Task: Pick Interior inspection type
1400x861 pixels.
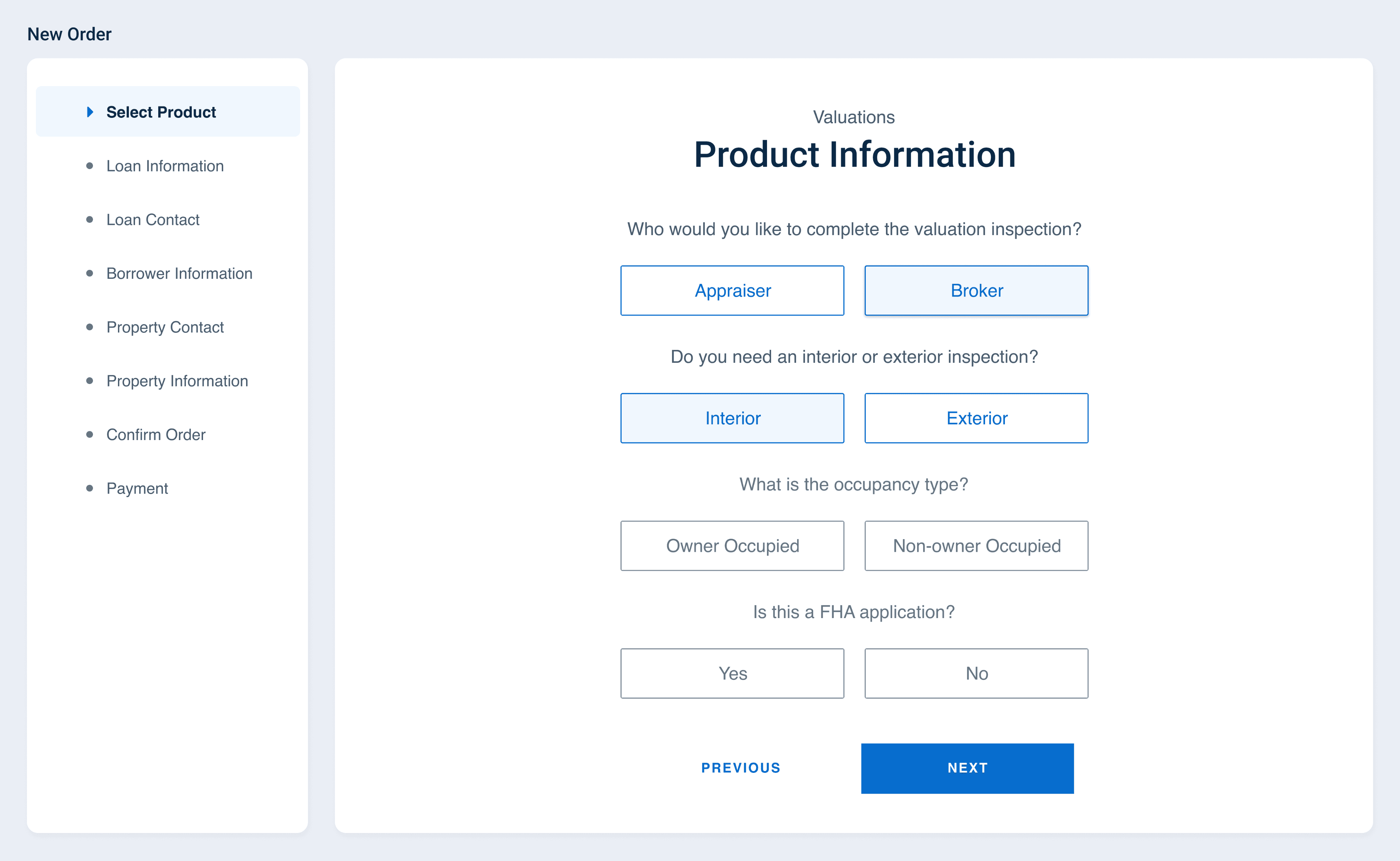Action: click(x=732, y=418)
